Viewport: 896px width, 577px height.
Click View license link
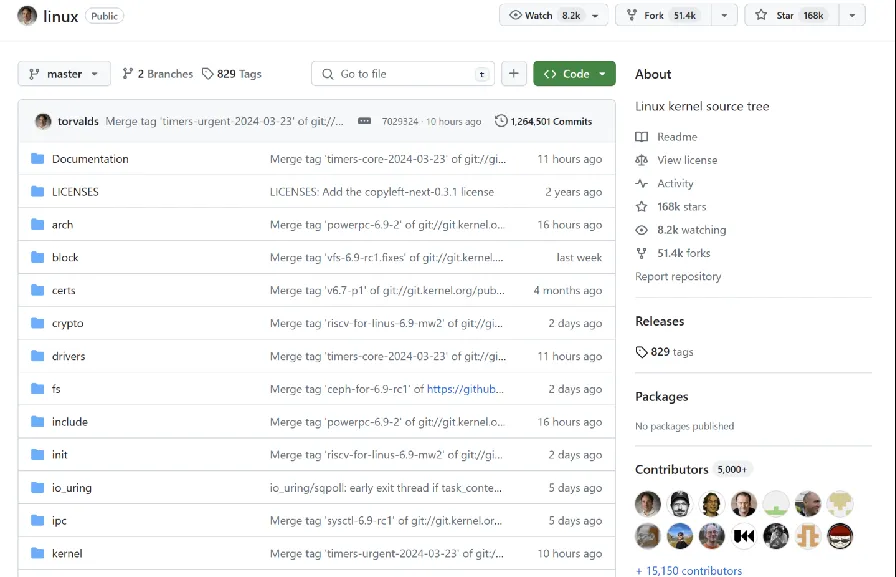click(687, 161)
